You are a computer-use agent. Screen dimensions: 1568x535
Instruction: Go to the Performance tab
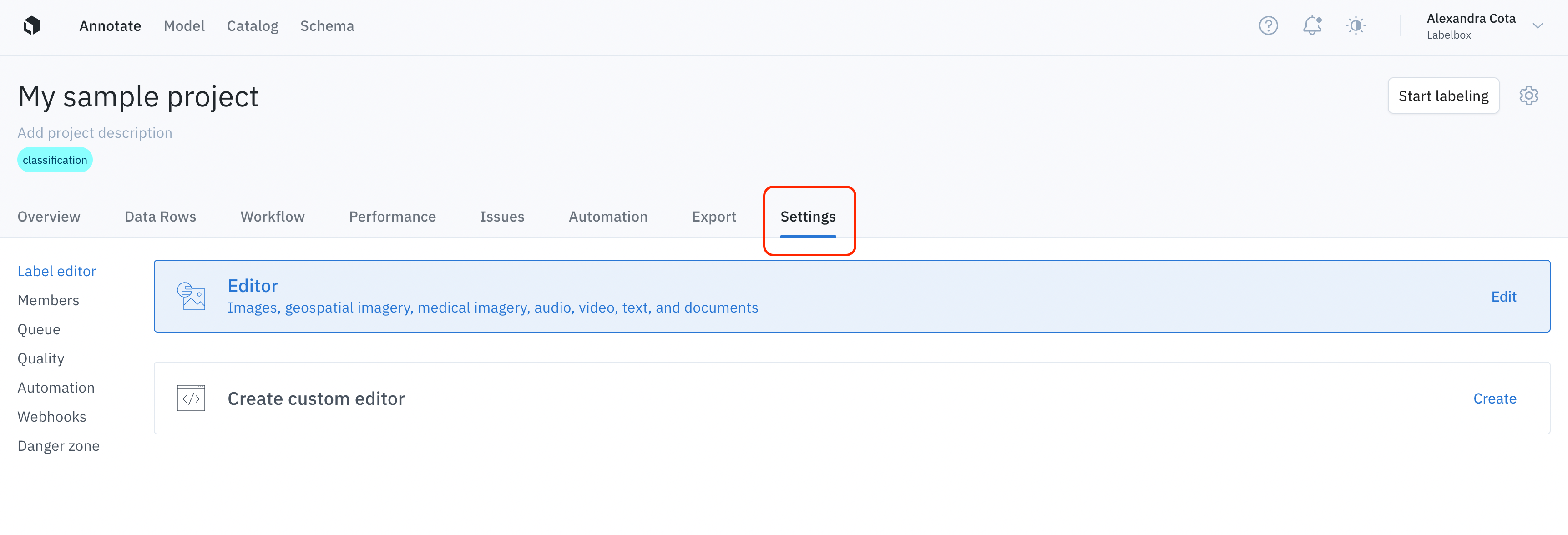[x=392, y=217]
